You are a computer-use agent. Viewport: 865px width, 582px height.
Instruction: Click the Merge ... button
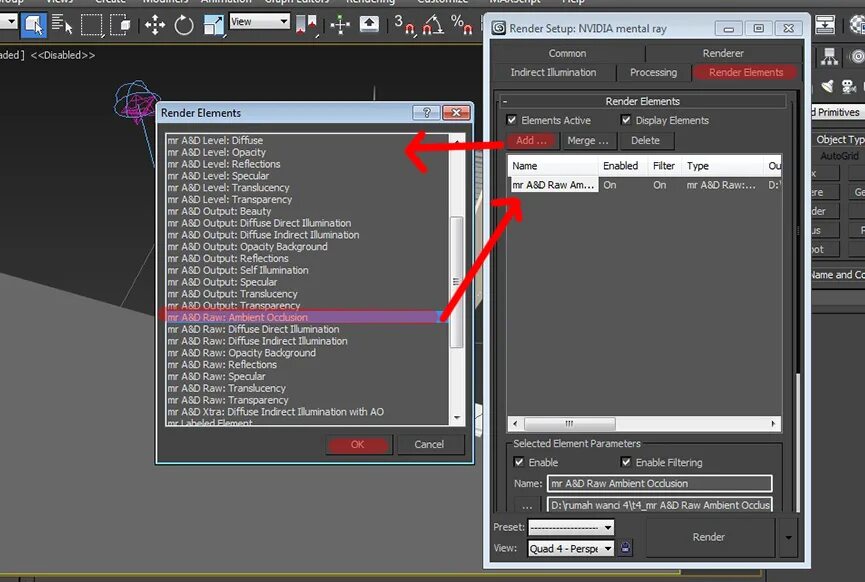tap(588, 141)
